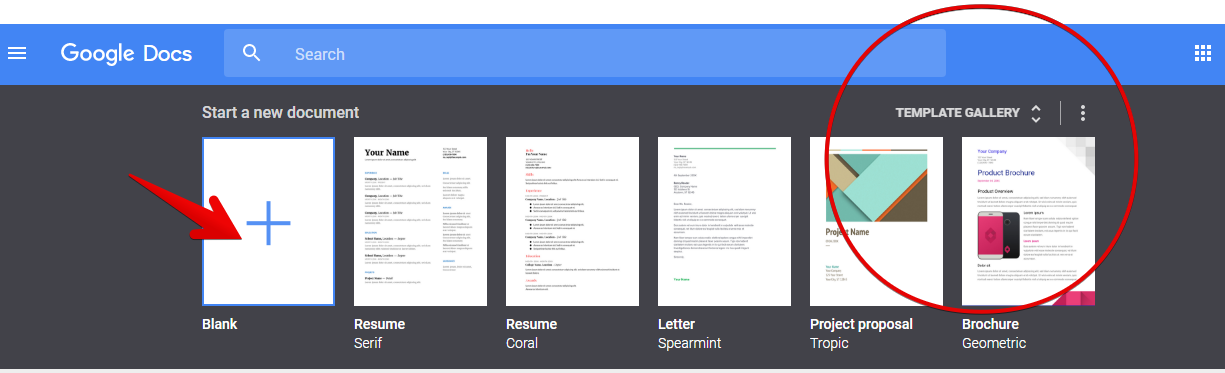Open the Brochure Geometric template
The width and height of the screenshot is (1225, 373).
click(1028, 221)
